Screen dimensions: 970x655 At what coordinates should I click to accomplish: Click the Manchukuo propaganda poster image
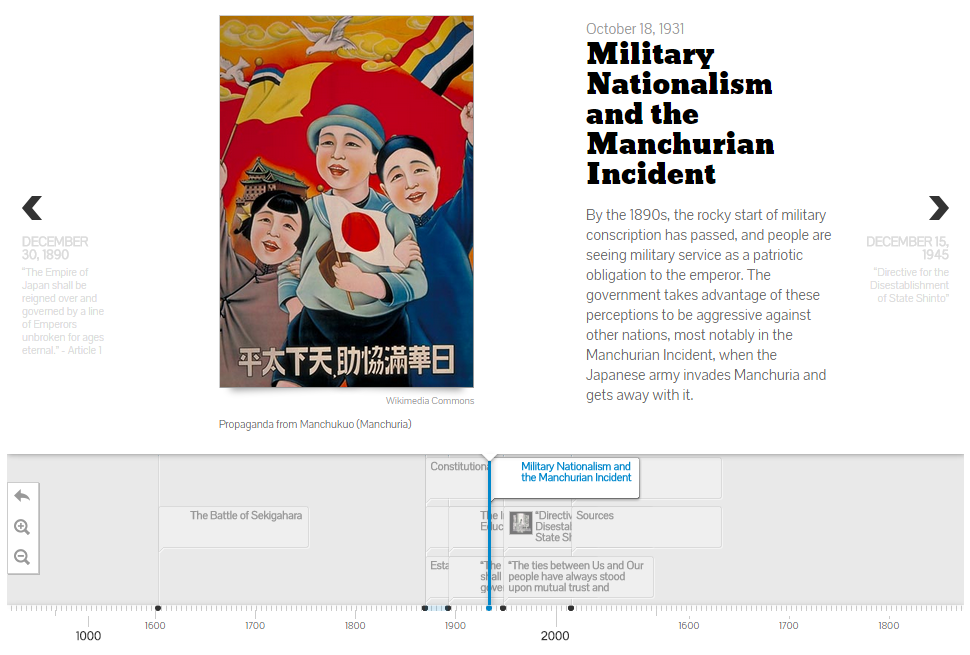(x=346, y=202)
